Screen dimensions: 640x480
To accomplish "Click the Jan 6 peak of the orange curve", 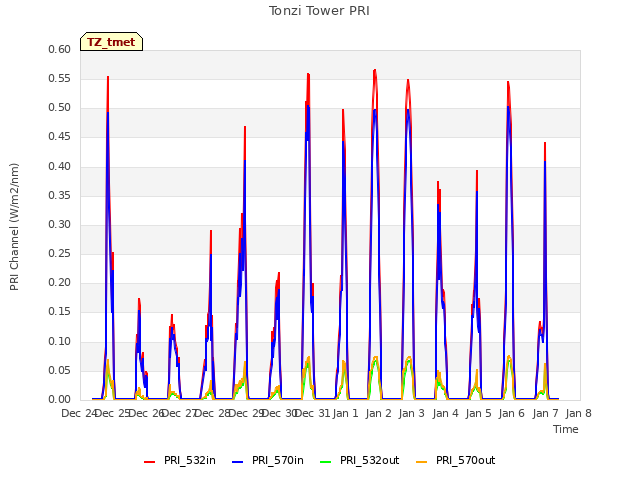I will (x=509, y=357).
